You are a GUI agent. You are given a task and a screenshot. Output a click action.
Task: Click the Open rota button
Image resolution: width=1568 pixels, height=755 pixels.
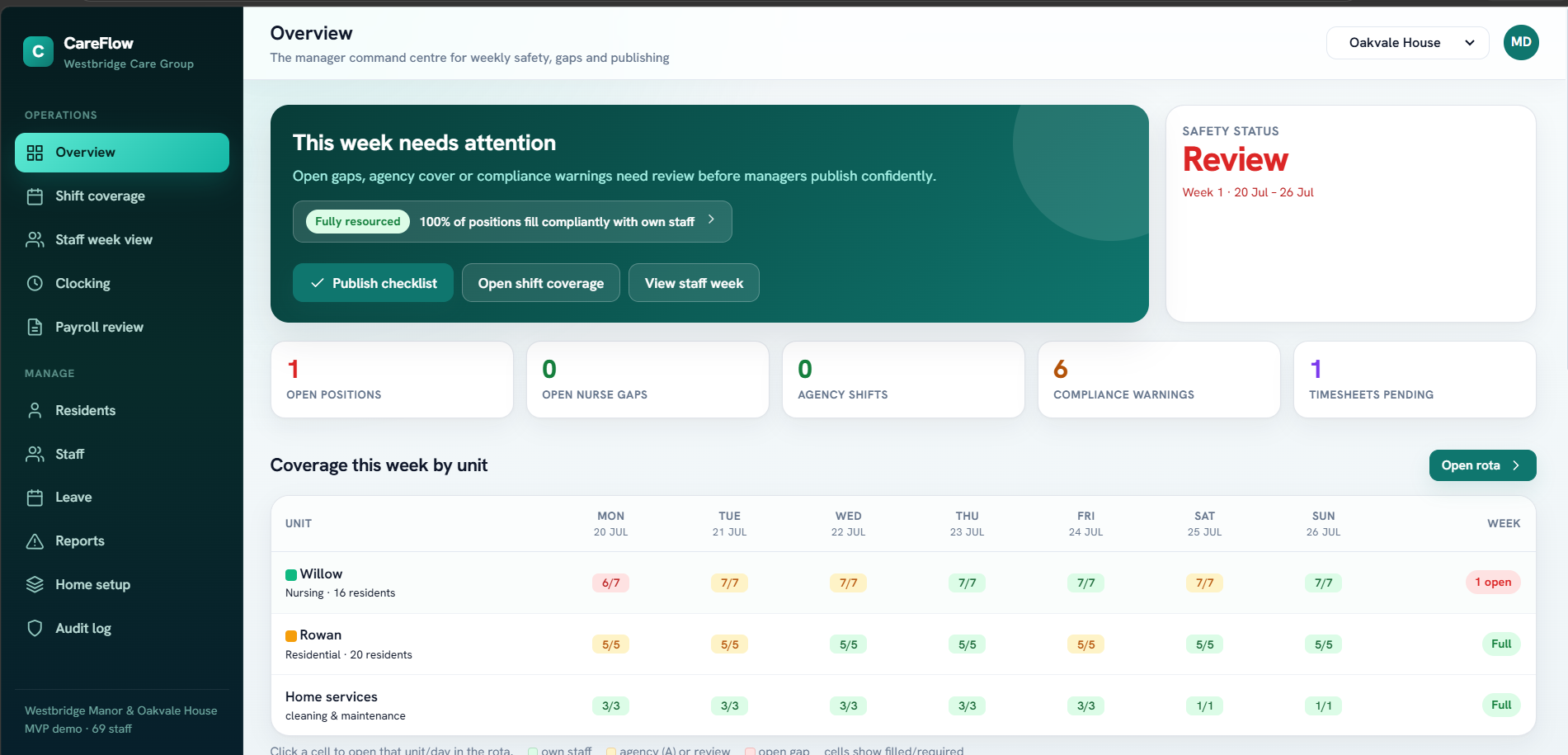pyautogui.click(x=1482, y=465)
